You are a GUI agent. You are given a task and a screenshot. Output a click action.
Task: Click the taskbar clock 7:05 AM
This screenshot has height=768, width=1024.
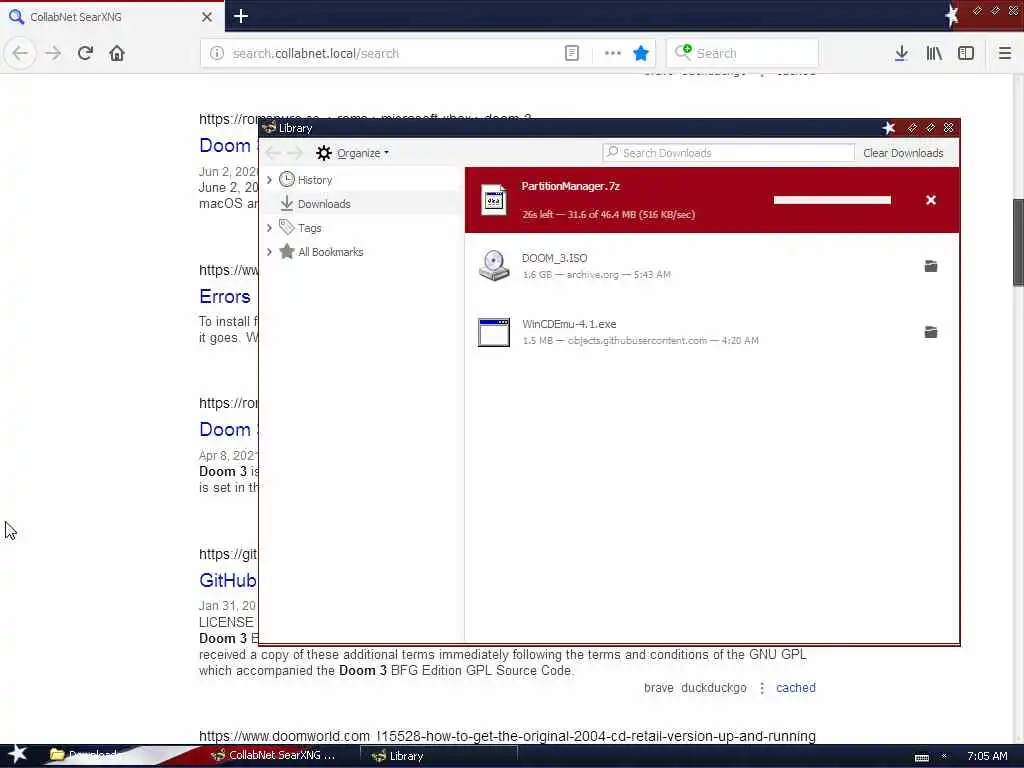[x=987, y=756]
